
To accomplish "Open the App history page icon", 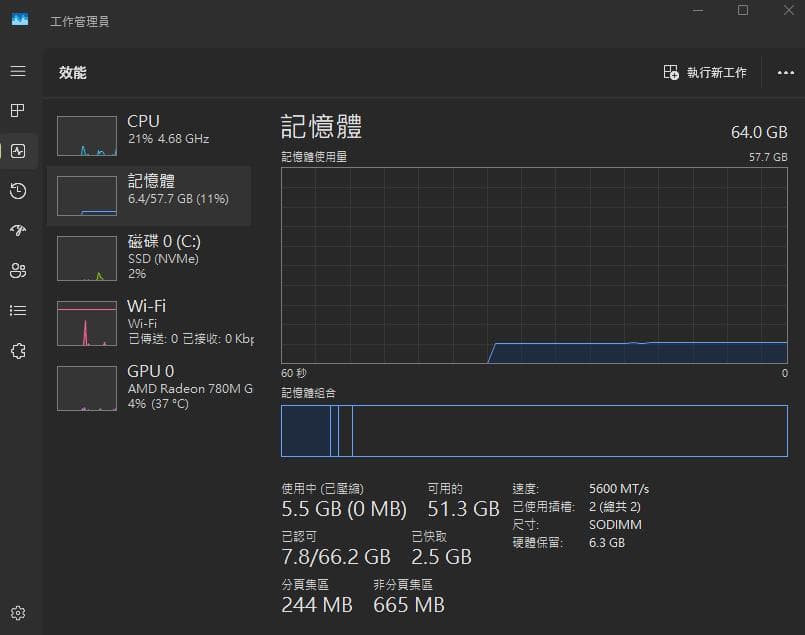I will (17, 191).
